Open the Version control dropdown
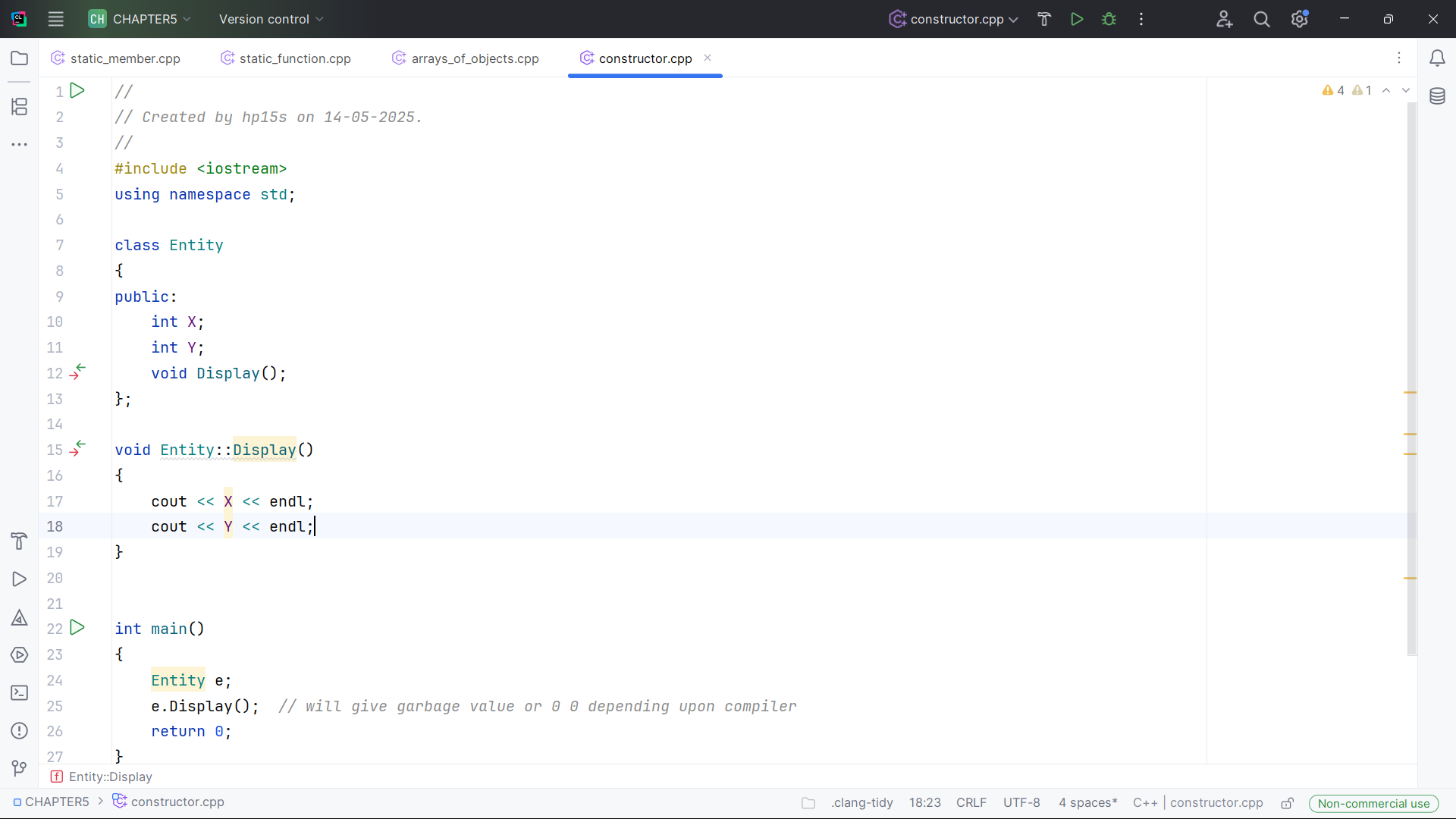Screen dimensions: 1456x819 pos(271,19)
